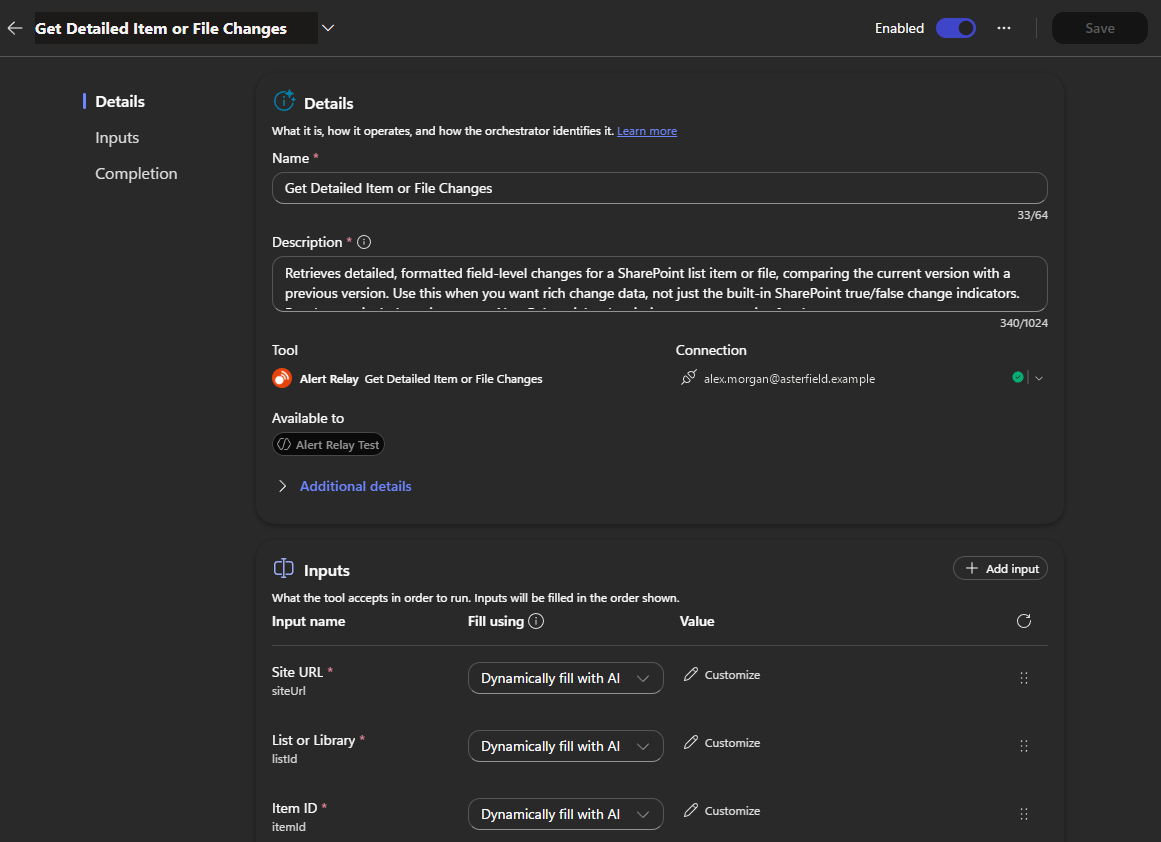Viewport: 1161px width, 842px height.
Task: Click the 340/1024 character counter
Action: (1023, 323)
